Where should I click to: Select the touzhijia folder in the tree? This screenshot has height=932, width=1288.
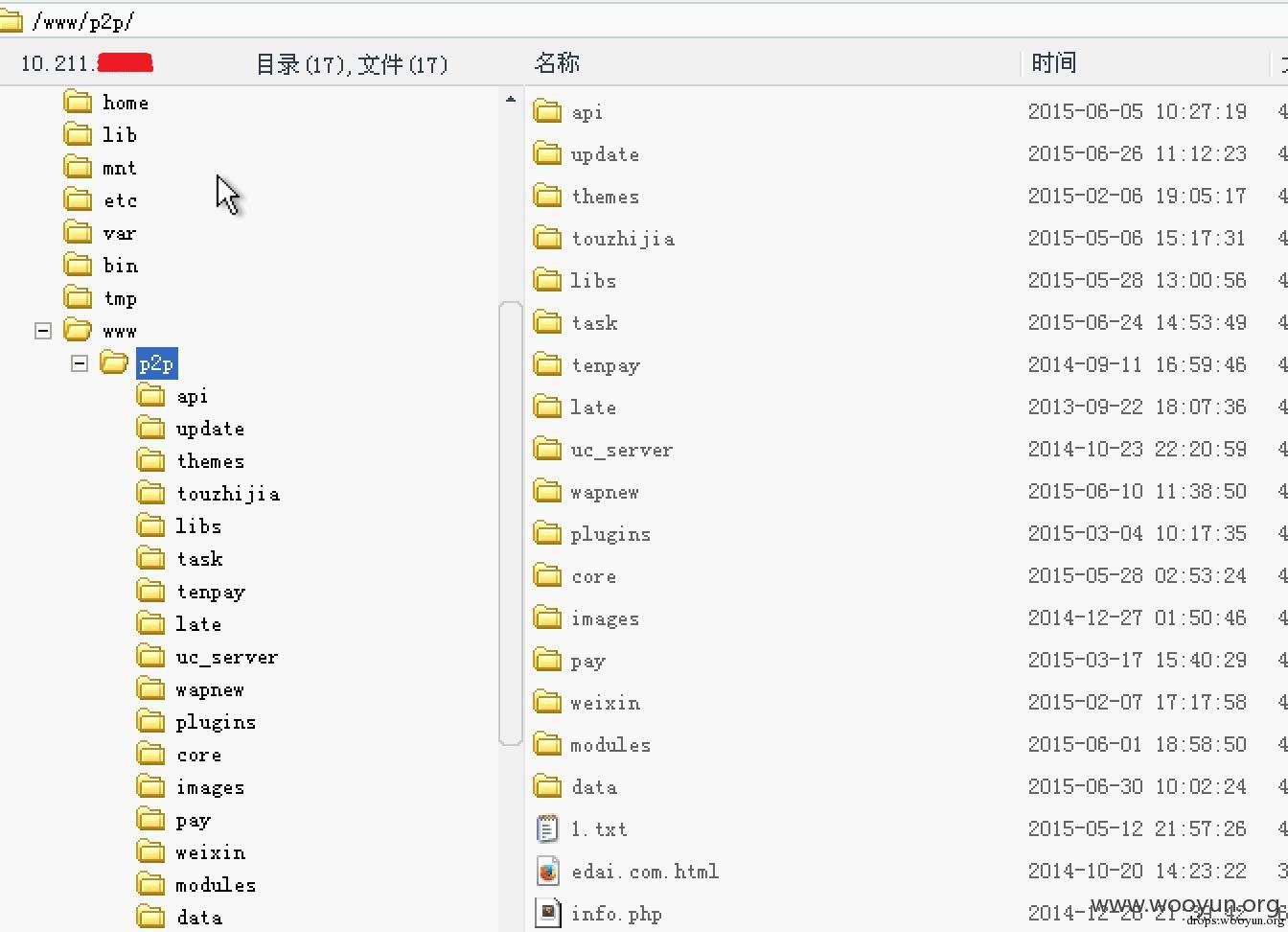click(228, 494)
